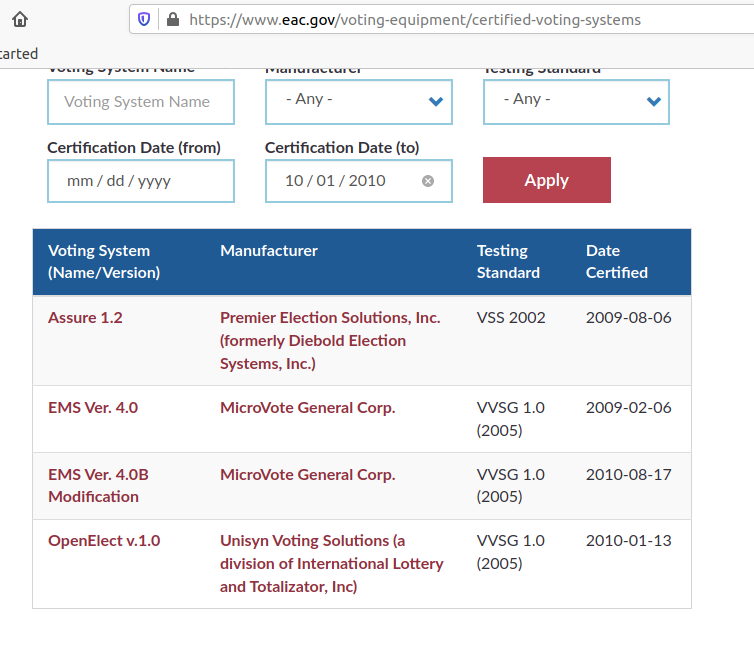Open the EMS Ver. 4.0 link
754x662 pixels.
pyautogui.click(x=93, y=408)
